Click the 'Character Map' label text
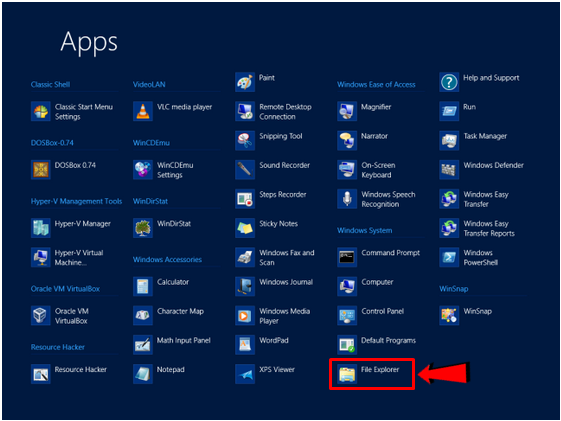This screenshot has height=421, width=561. coord(180,311)
